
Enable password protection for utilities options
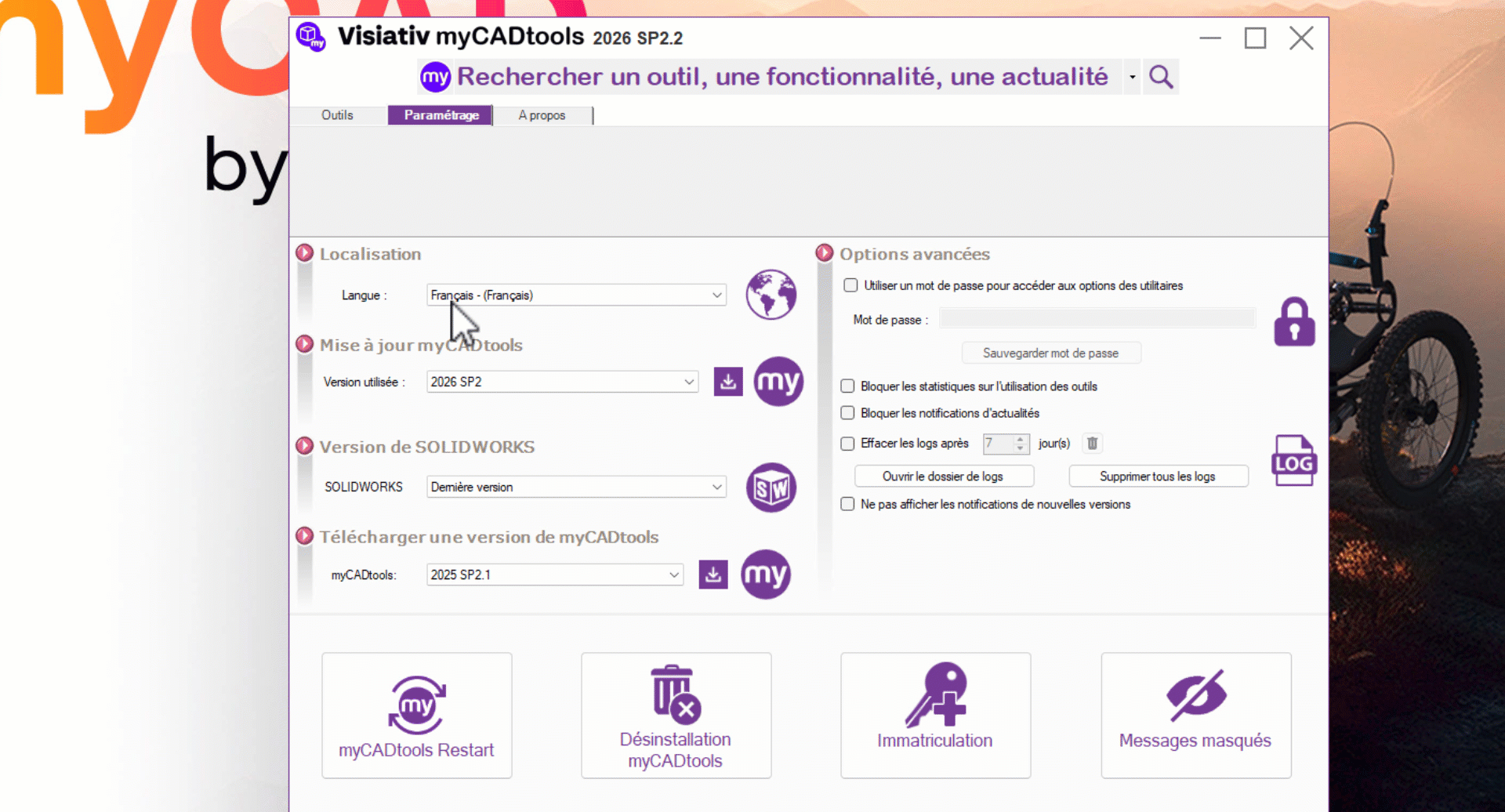point(850,285)
